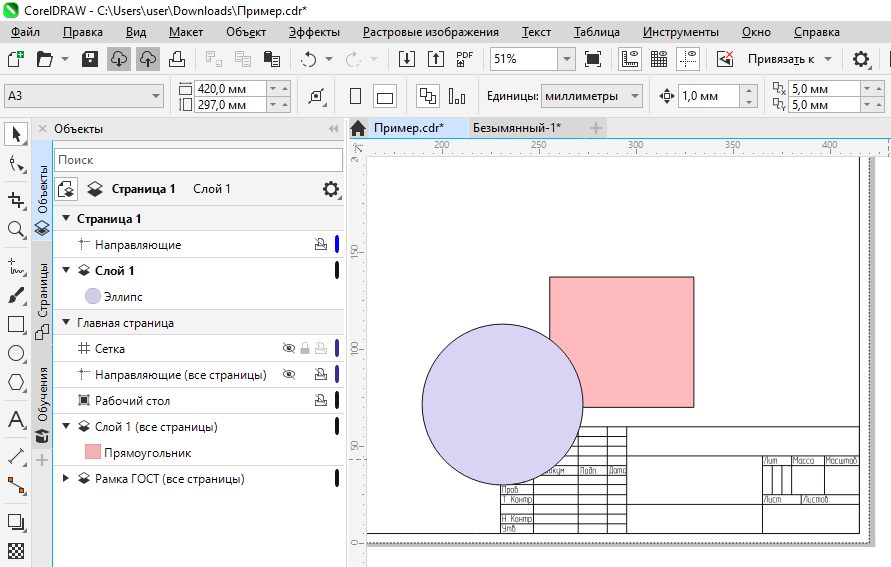Click Прямоугольник pink color swatch
Screen dimensions: 891x567
[93, 453]
